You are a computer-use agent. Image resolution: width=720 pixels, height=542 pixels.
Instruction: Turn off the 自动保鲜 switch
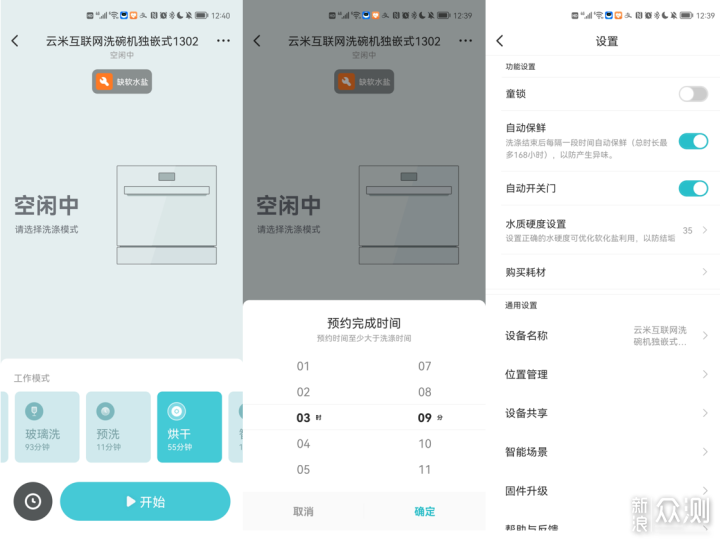693,141
